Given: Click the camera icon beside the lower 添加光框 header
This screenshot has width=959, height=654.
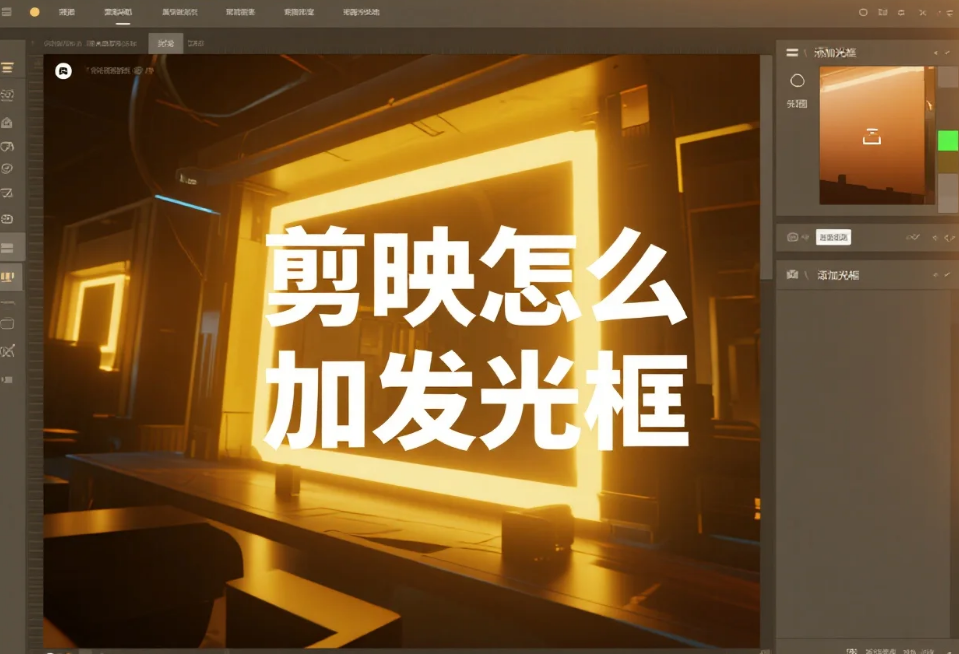Looking at the screenshot, I should (x=792, y=275).
